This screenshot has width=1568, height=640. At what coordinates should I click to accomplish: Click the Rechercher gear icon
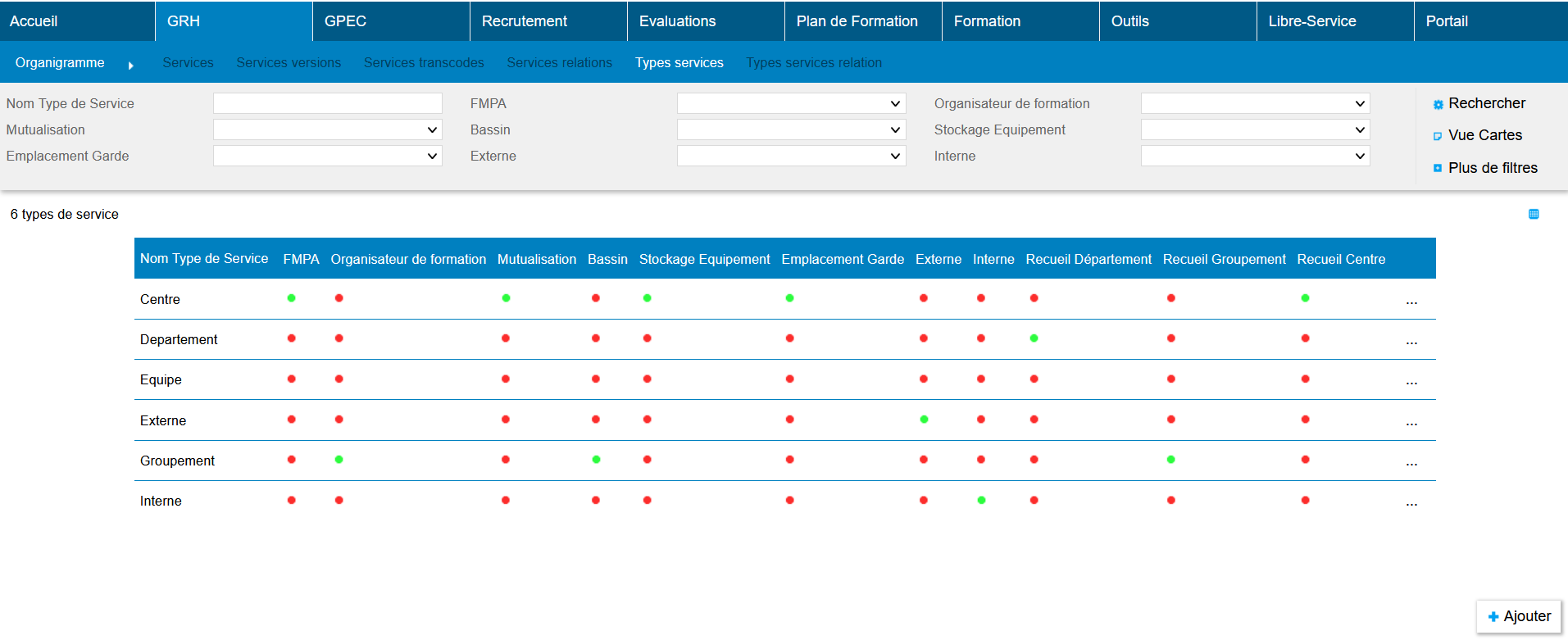click(1438, 105)
